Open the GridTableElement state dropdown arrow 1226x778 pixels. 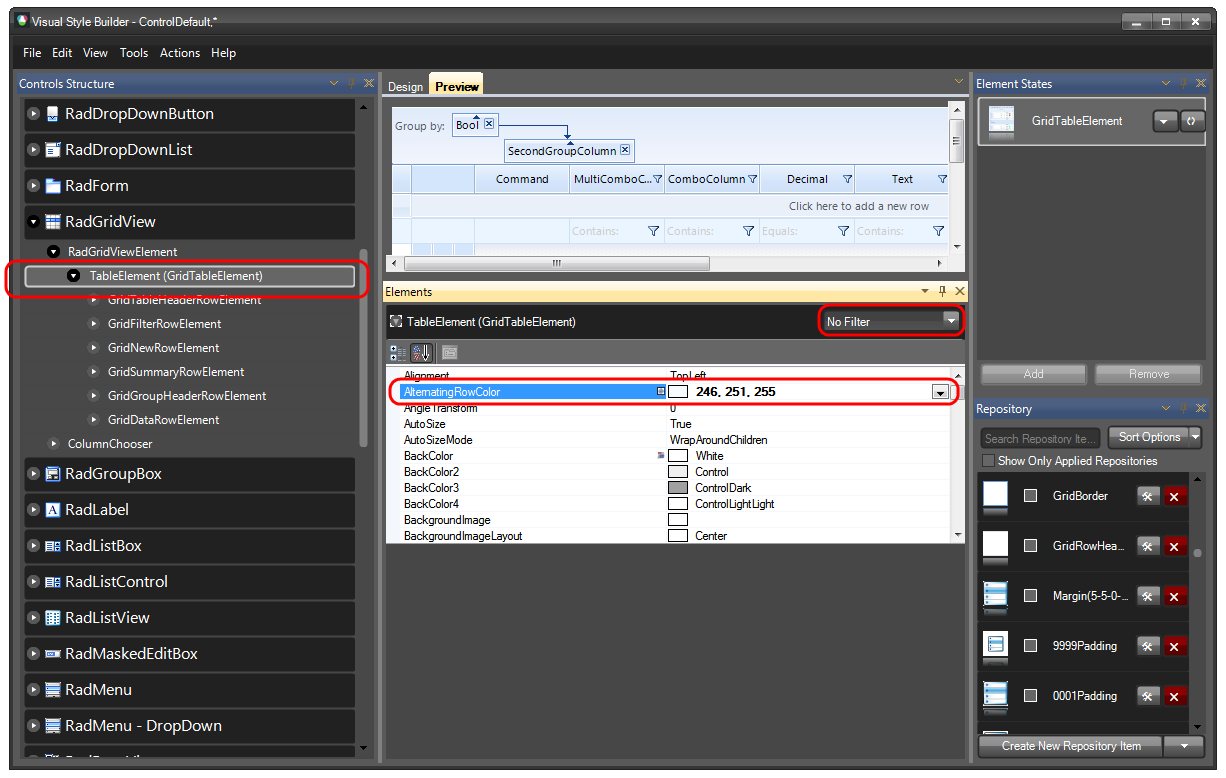click(1165, 121)
